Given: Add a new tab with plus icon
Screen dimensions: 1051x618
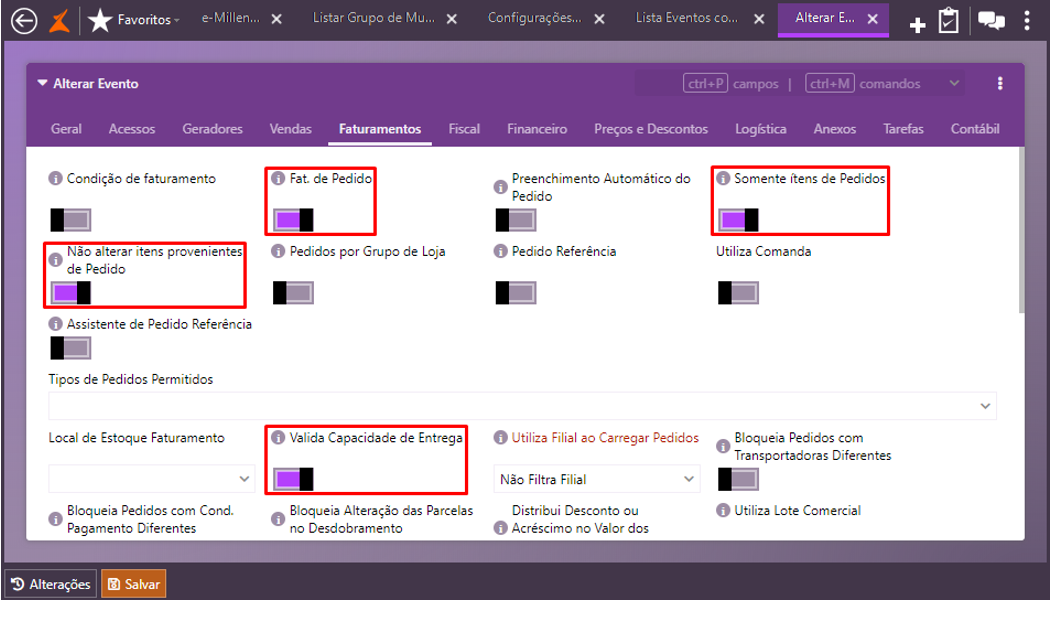Looking at the screenshot, I should [x=917, y=25].
